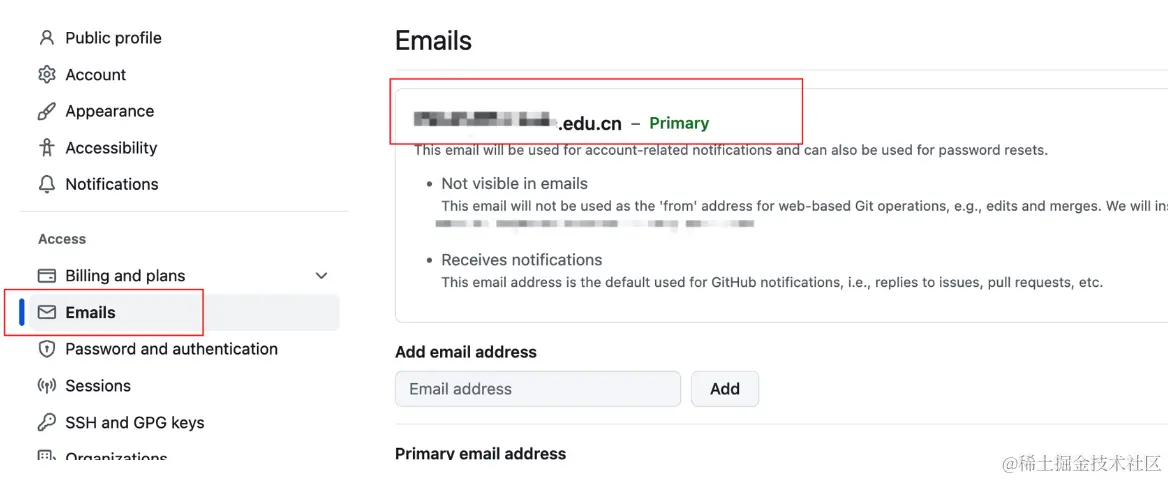Click the SSH key icon
The width and height of the screenshot is (1168, 480).
click(46, 422)
